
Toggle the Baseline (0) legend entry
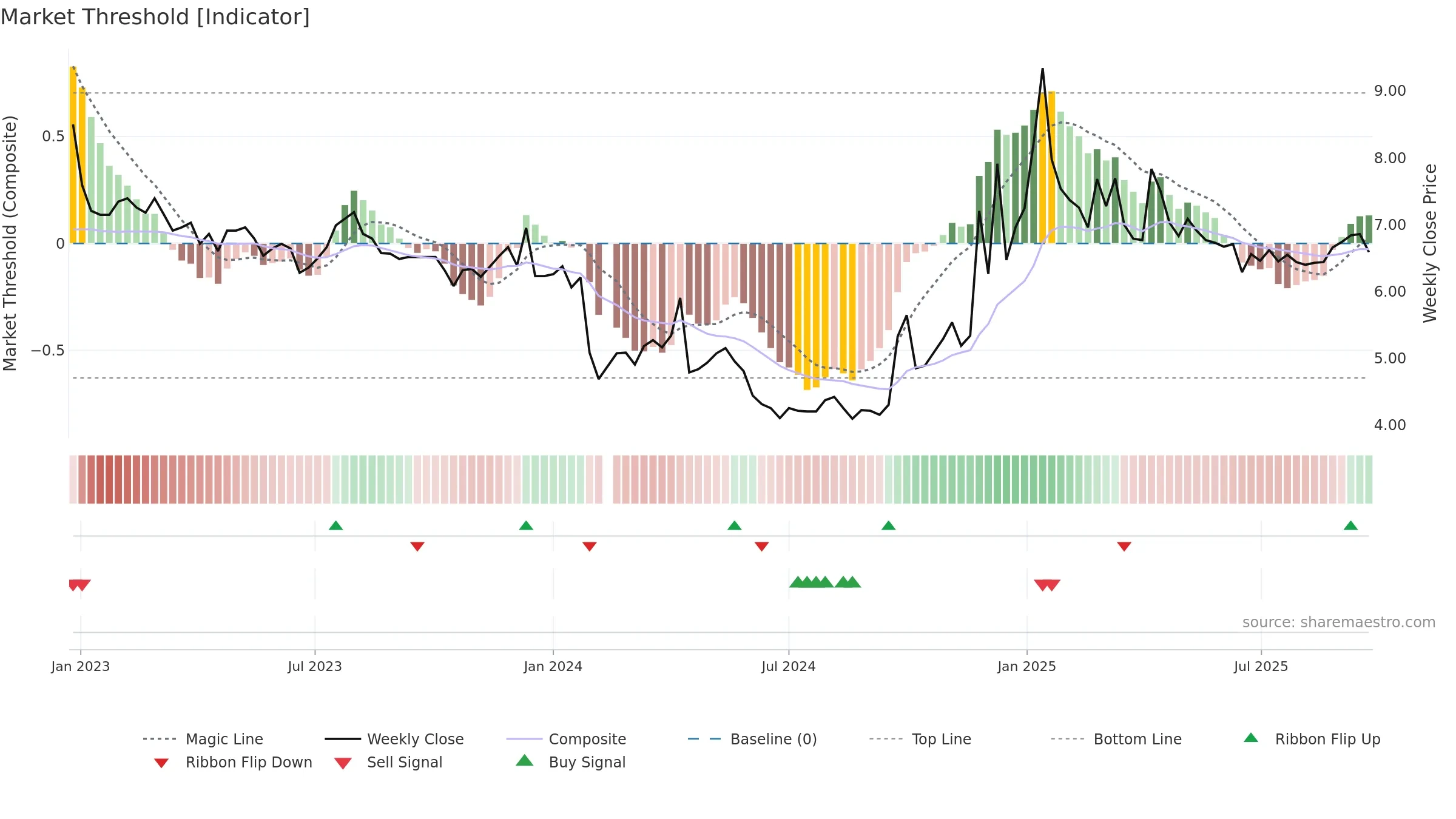(752, 739)
